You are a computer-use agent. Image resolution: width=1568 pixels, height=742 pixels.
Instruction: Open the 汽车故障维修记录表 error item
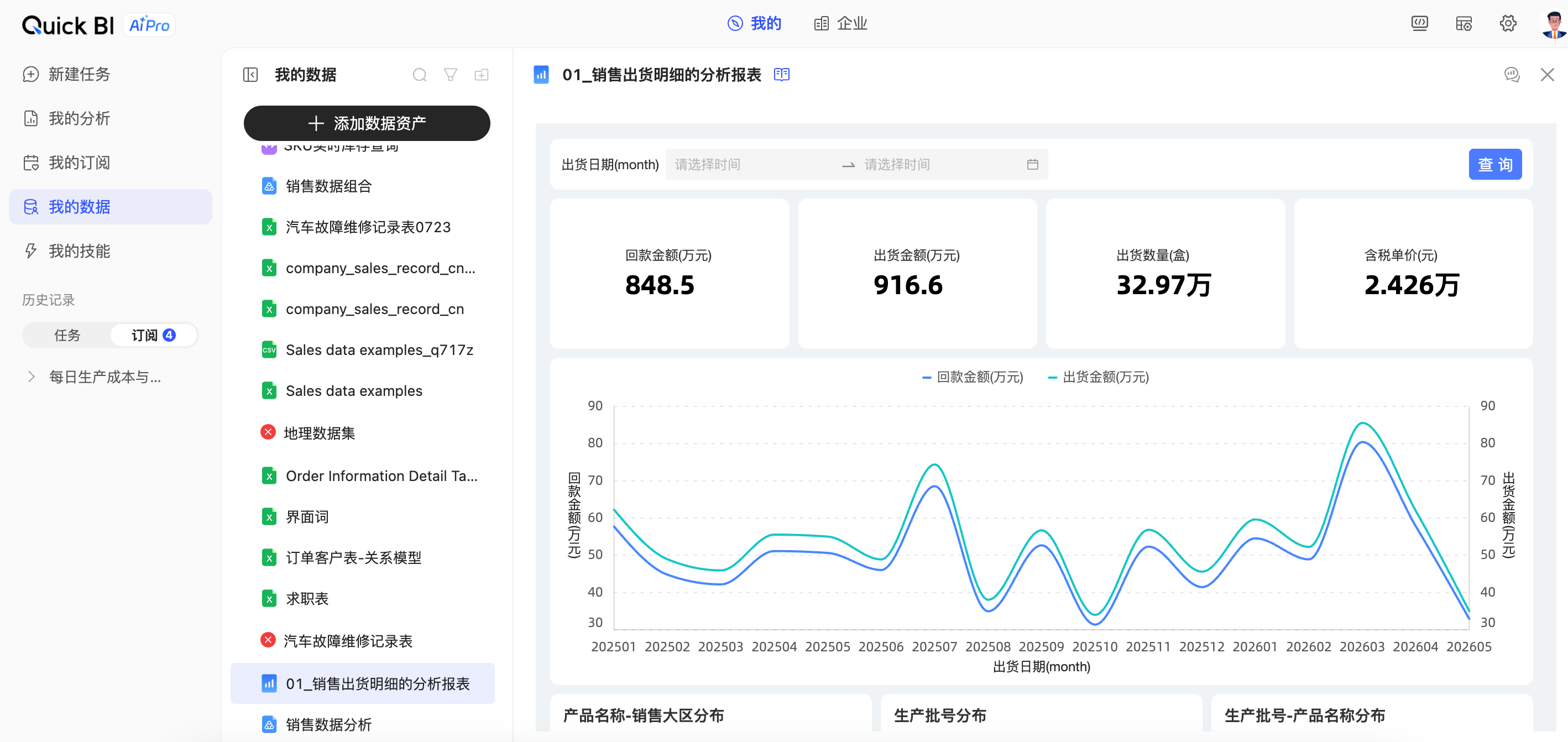click(x=363, y=640)
